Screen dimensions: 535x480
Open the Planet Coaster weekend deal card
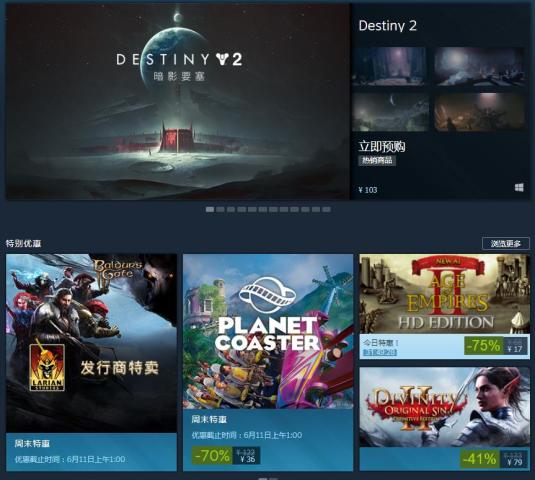(268, 362)
